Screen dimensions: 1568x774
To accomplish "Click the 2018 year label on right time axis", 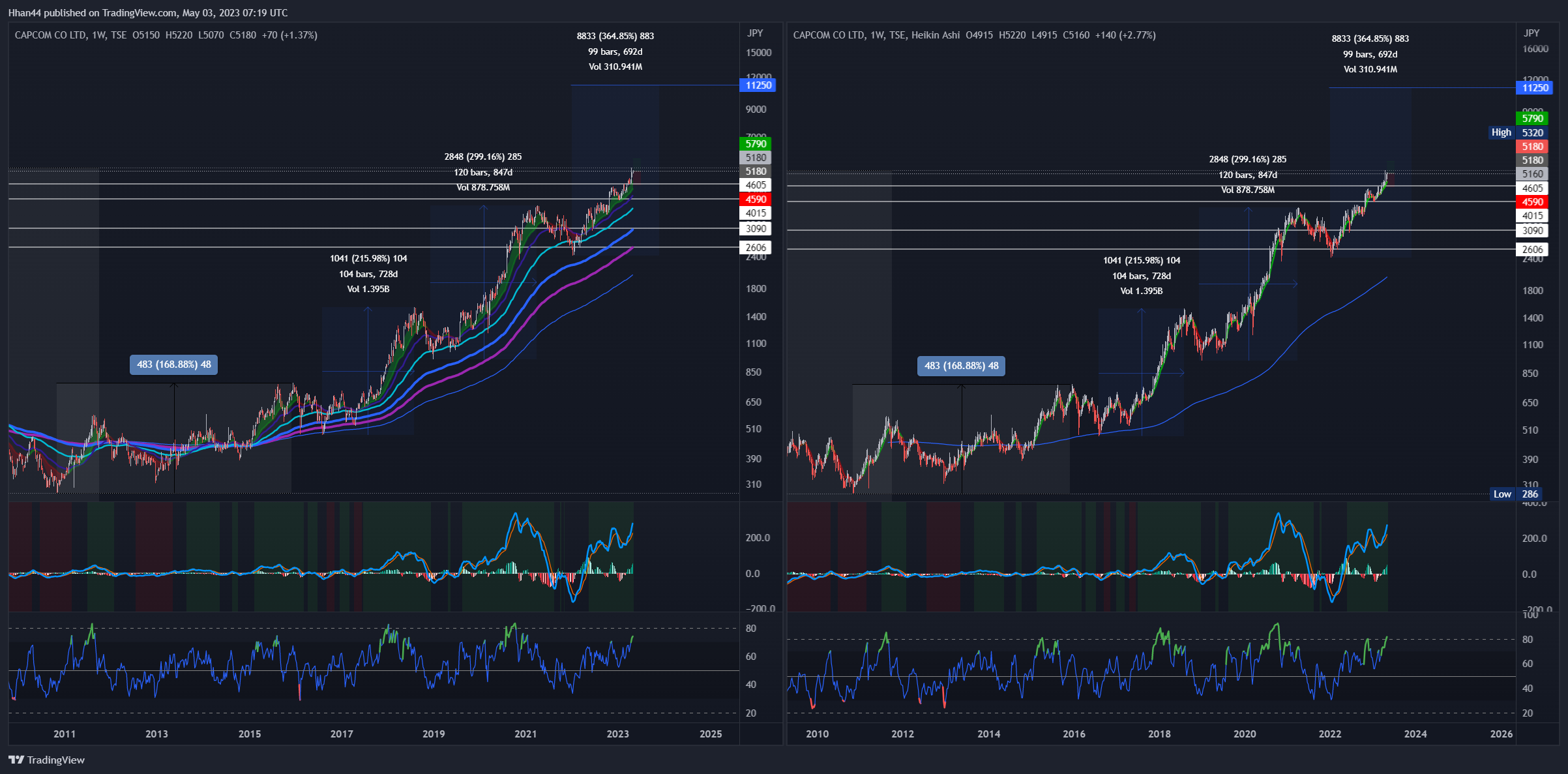I will click(1159, 734).
